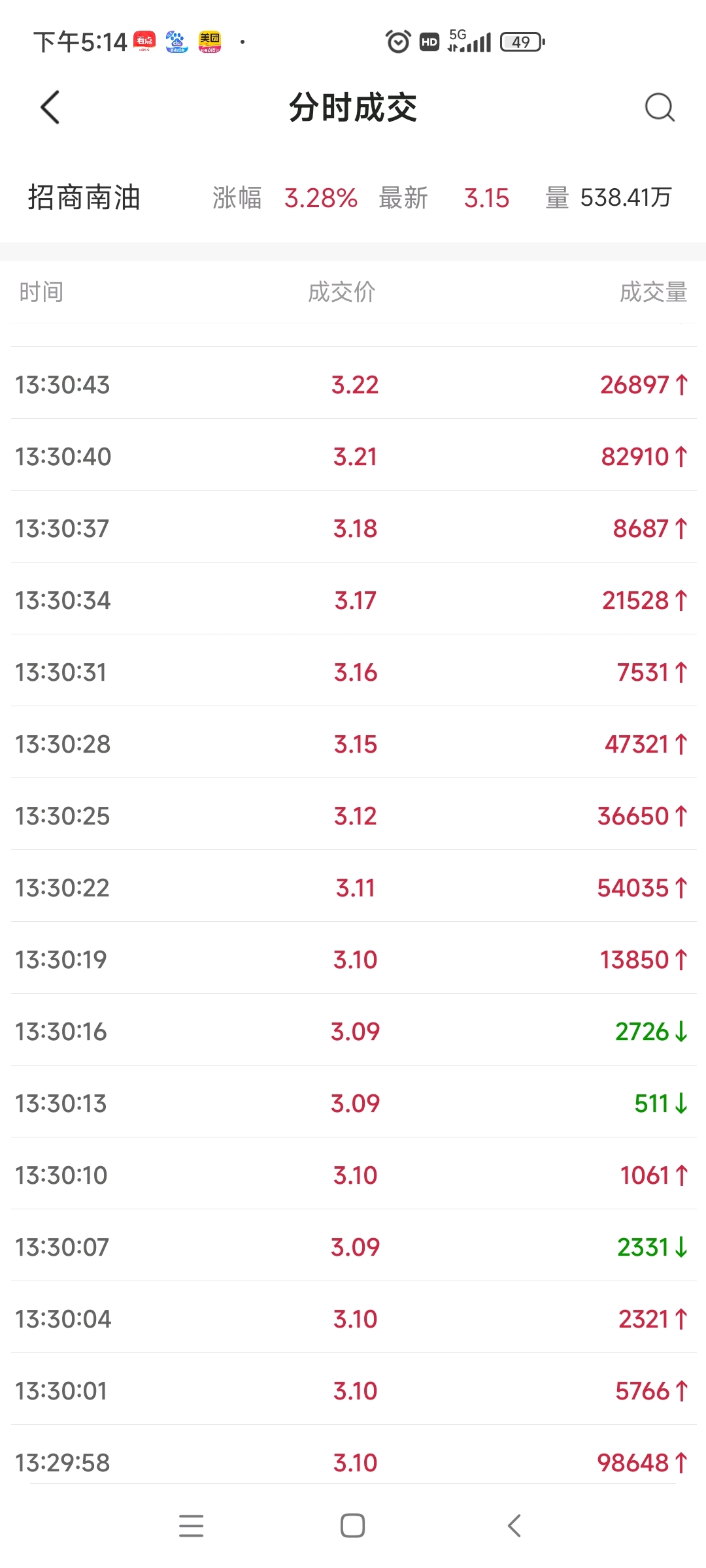Select the green 511 volume entry
This screenshot has height=1568, width=706.
660,1103
